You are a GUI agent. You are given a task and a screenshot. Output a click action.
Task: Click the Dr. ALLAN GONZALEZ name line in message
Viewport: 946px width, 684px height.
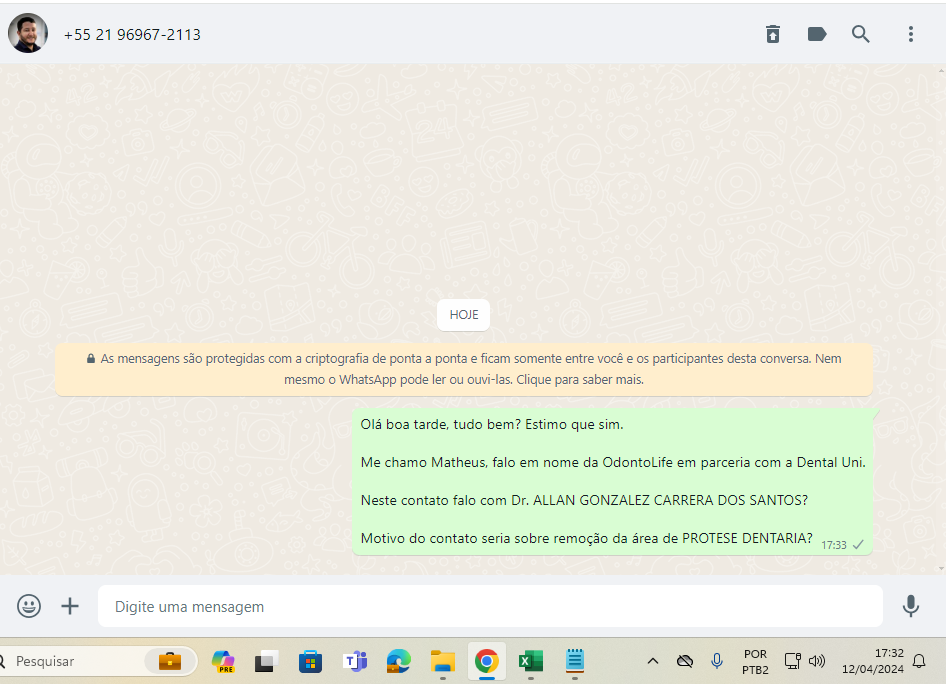click(584, 500)
